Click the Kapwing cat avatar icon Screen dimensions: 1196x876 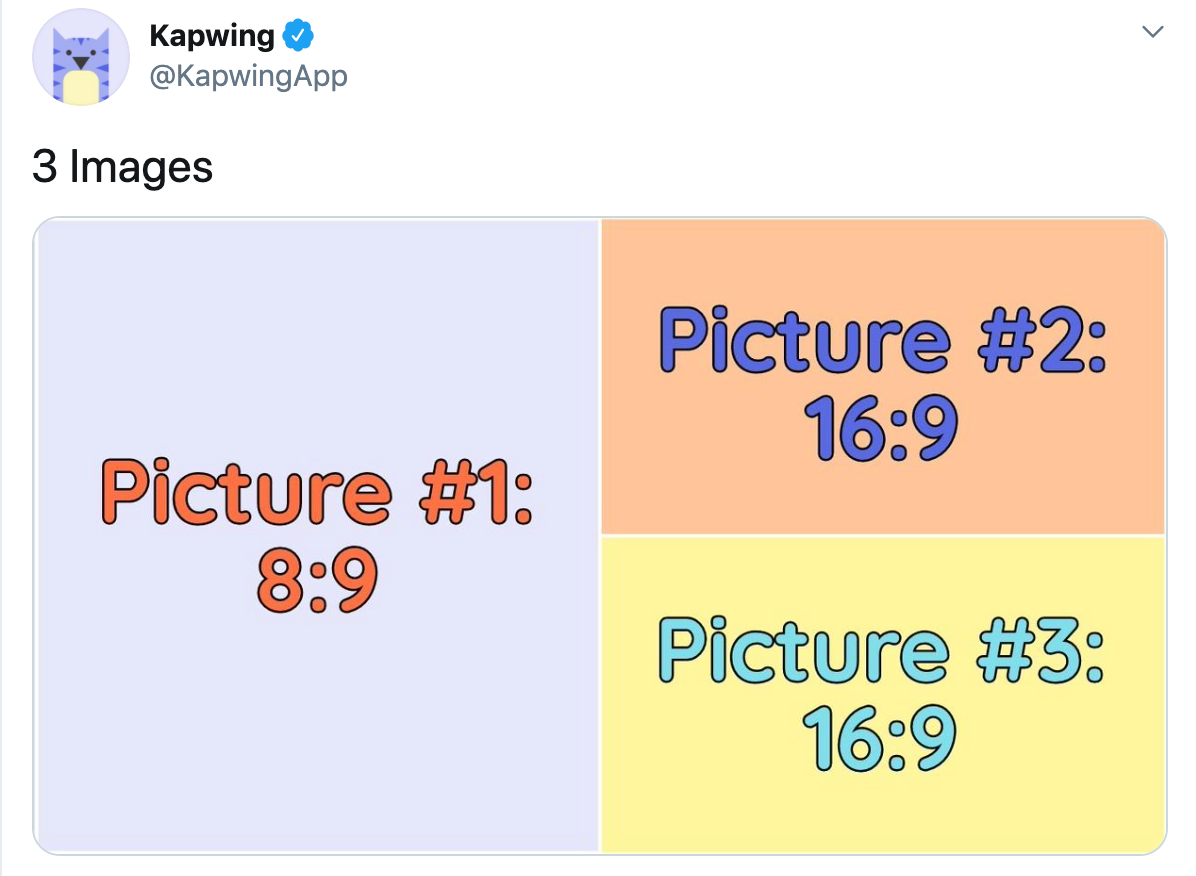80,57
